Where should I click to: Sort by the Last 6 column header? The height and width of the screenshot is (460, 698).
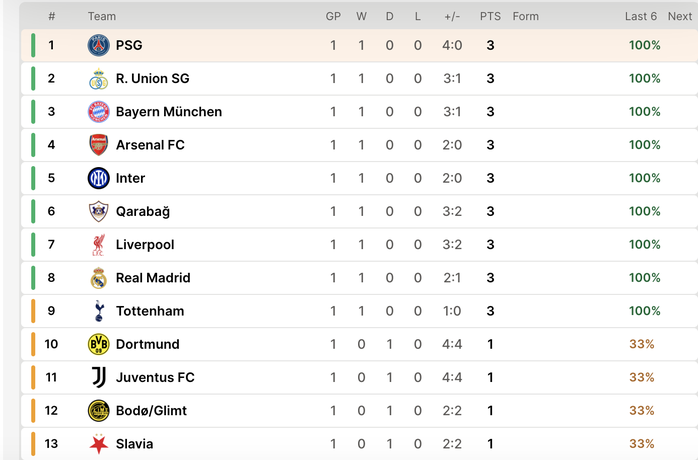(641, 16)
